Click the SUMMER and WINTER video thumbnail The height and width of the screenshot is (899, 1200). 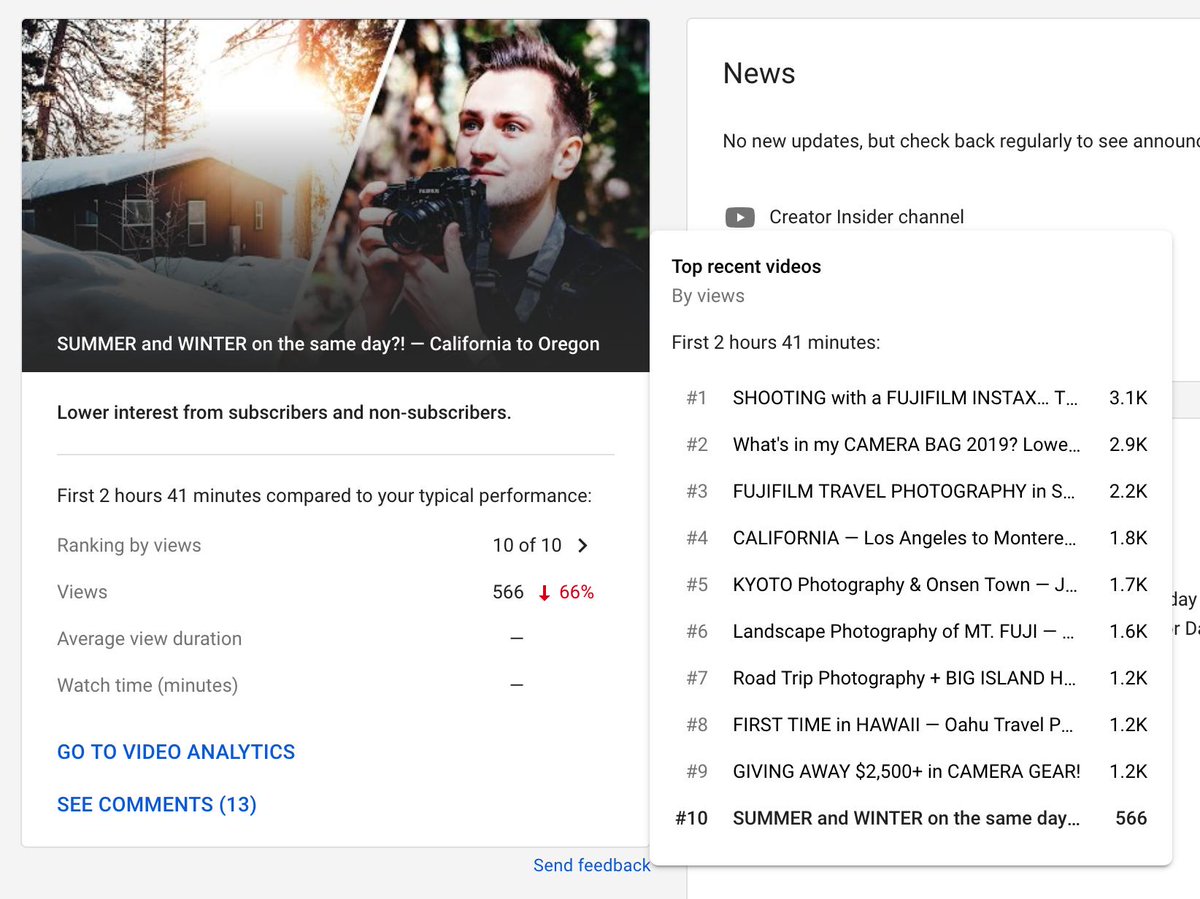point(336,195)
